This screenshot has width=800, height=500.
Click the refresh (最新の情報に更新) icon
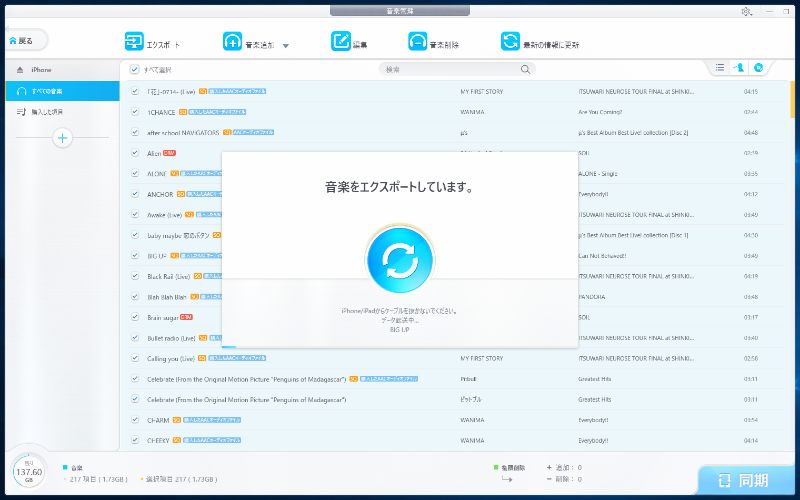[x=510, y=41]
